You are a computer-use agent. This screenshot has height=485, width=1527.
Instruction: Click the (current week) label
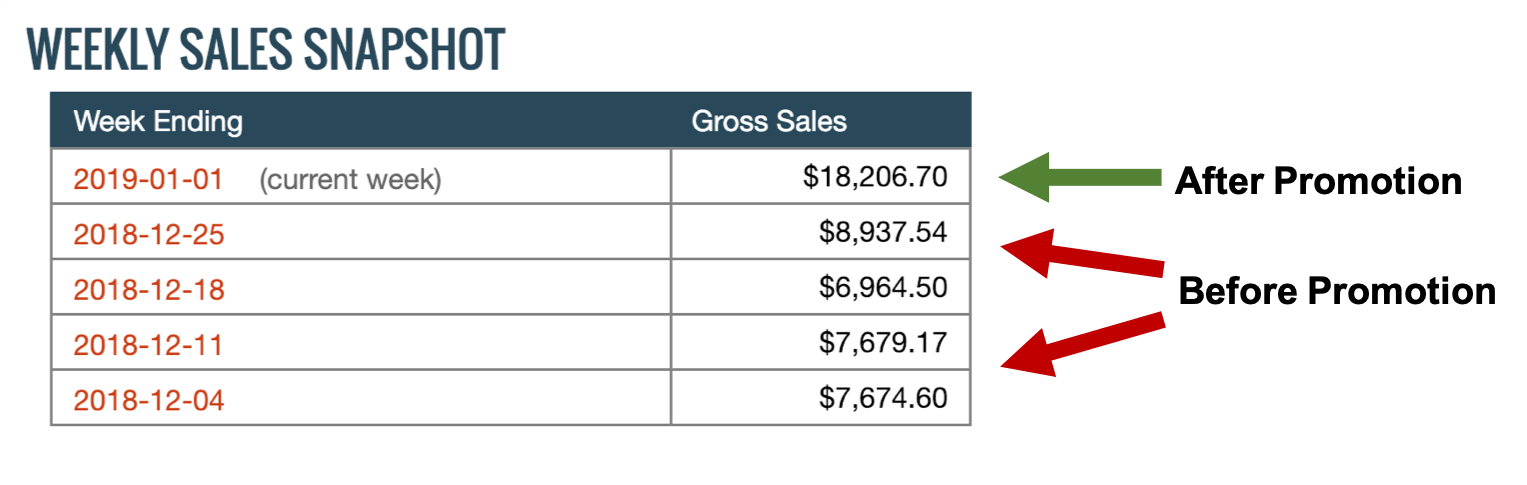click(350, 181)
